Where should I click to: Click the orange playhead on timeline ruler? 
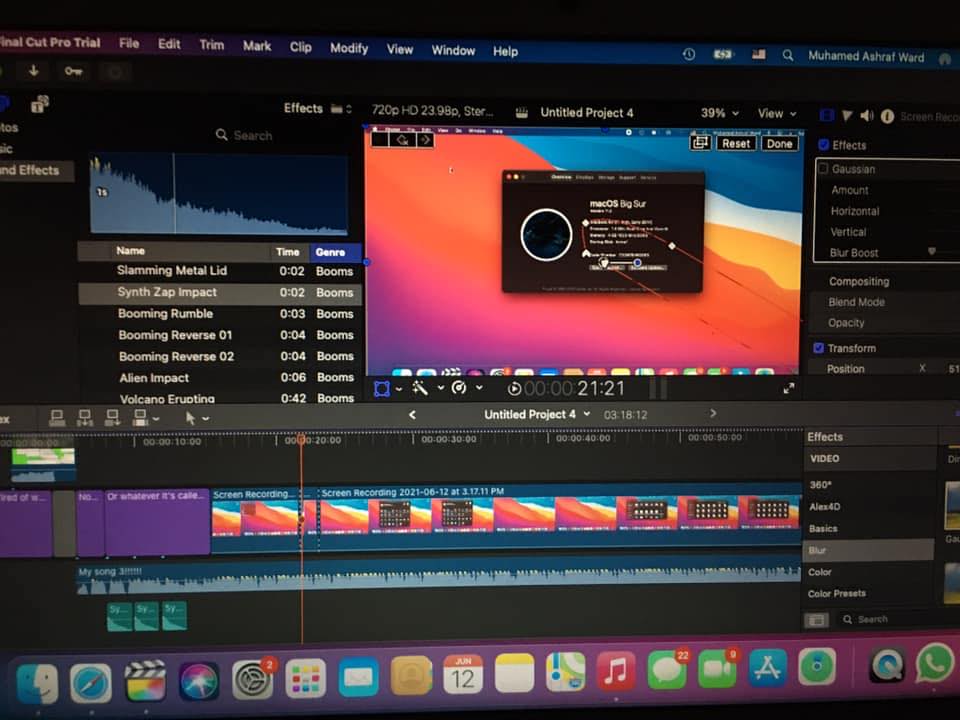[x=301, y=439]
